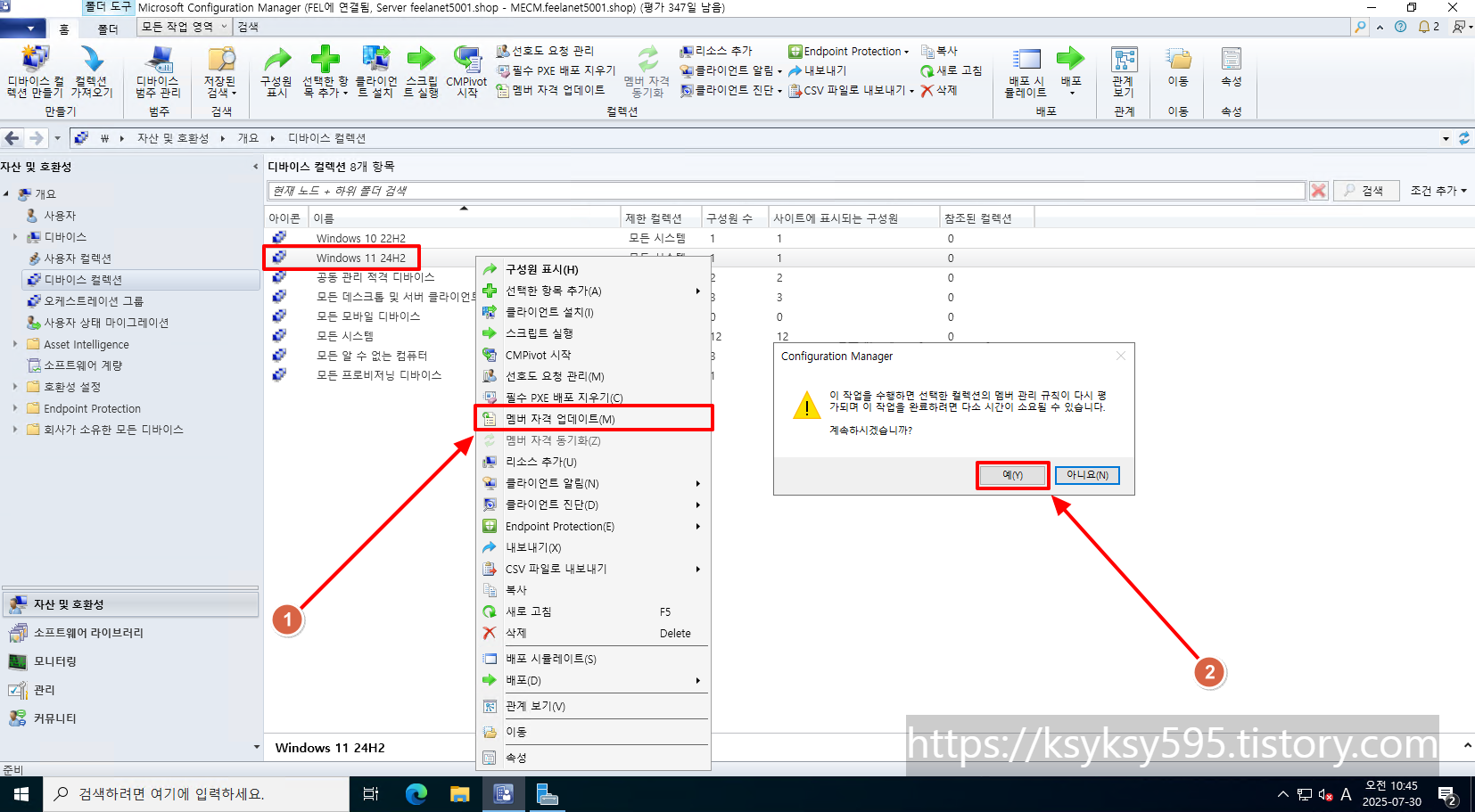Click 예(Y) in Configuration Manager dialog
Viewport: 1475px width, 812px height.
(1012, 475)
